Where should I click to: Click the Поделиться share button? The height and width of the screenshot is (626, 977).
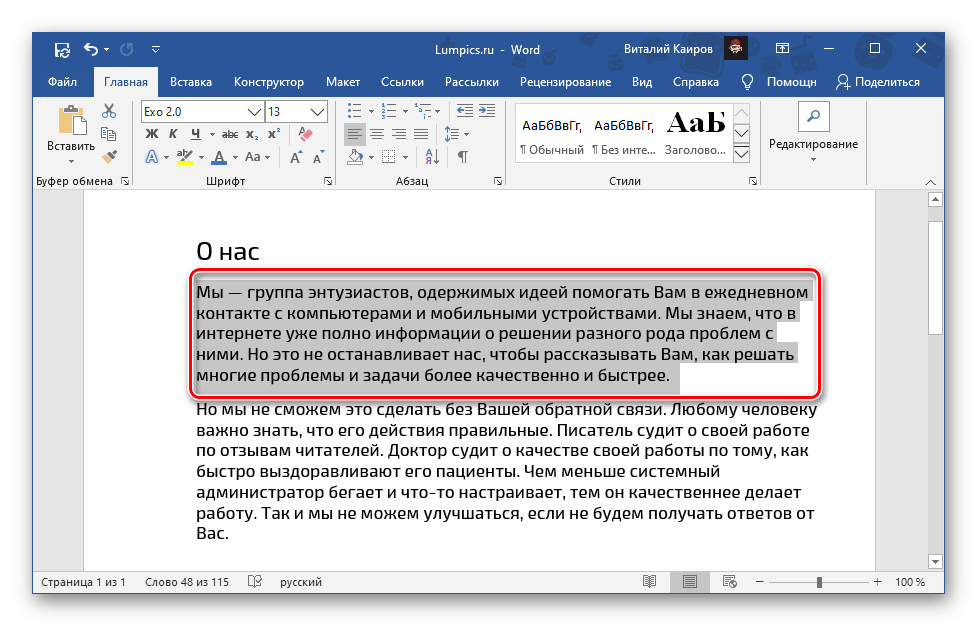[878, 82]
